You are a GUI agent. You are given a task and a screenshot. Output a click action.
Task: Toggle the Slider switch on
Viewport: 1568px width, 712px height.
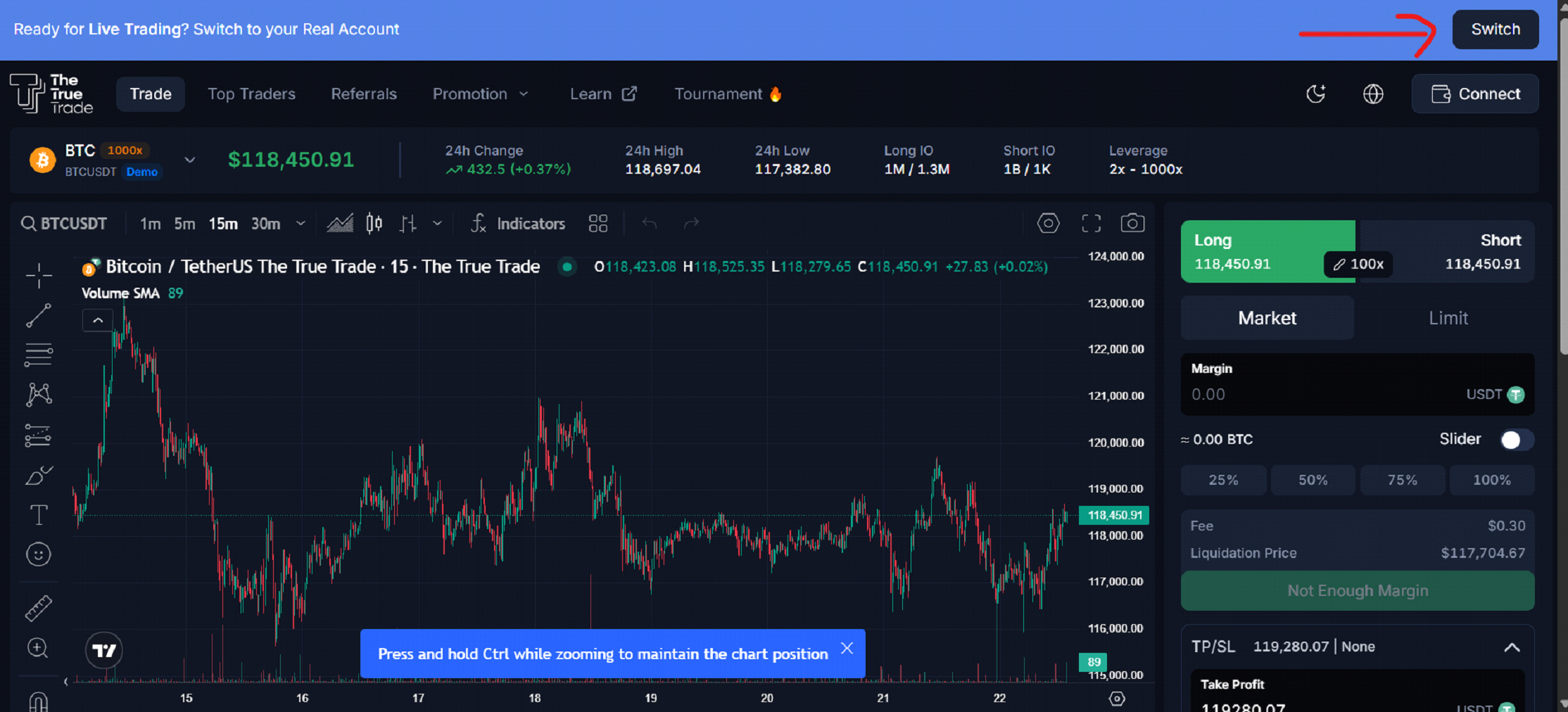pyautogui.click(x=1517, y=440)
